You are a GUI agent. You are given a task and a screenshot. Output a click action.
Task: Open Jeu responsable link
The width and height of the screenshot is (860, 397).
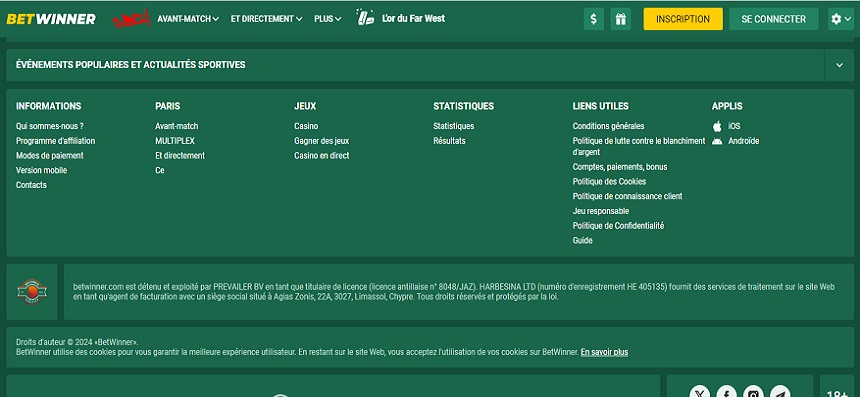pos(601,211)
